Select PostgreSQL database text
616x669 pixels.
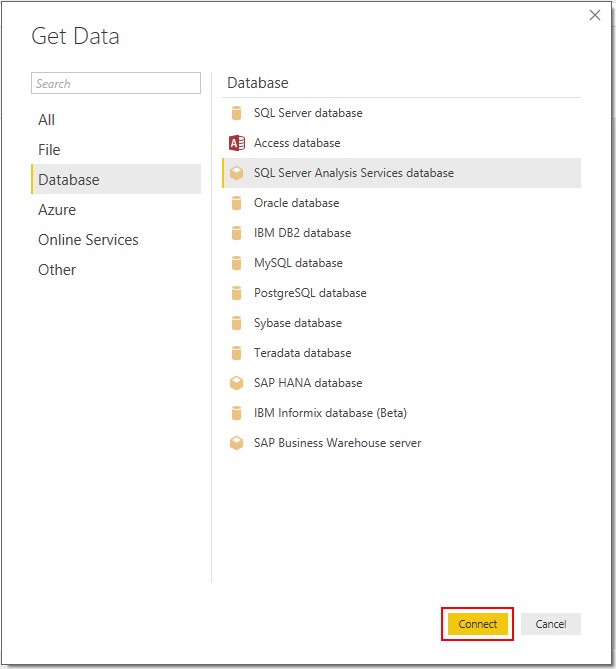[x=310, y=293]
